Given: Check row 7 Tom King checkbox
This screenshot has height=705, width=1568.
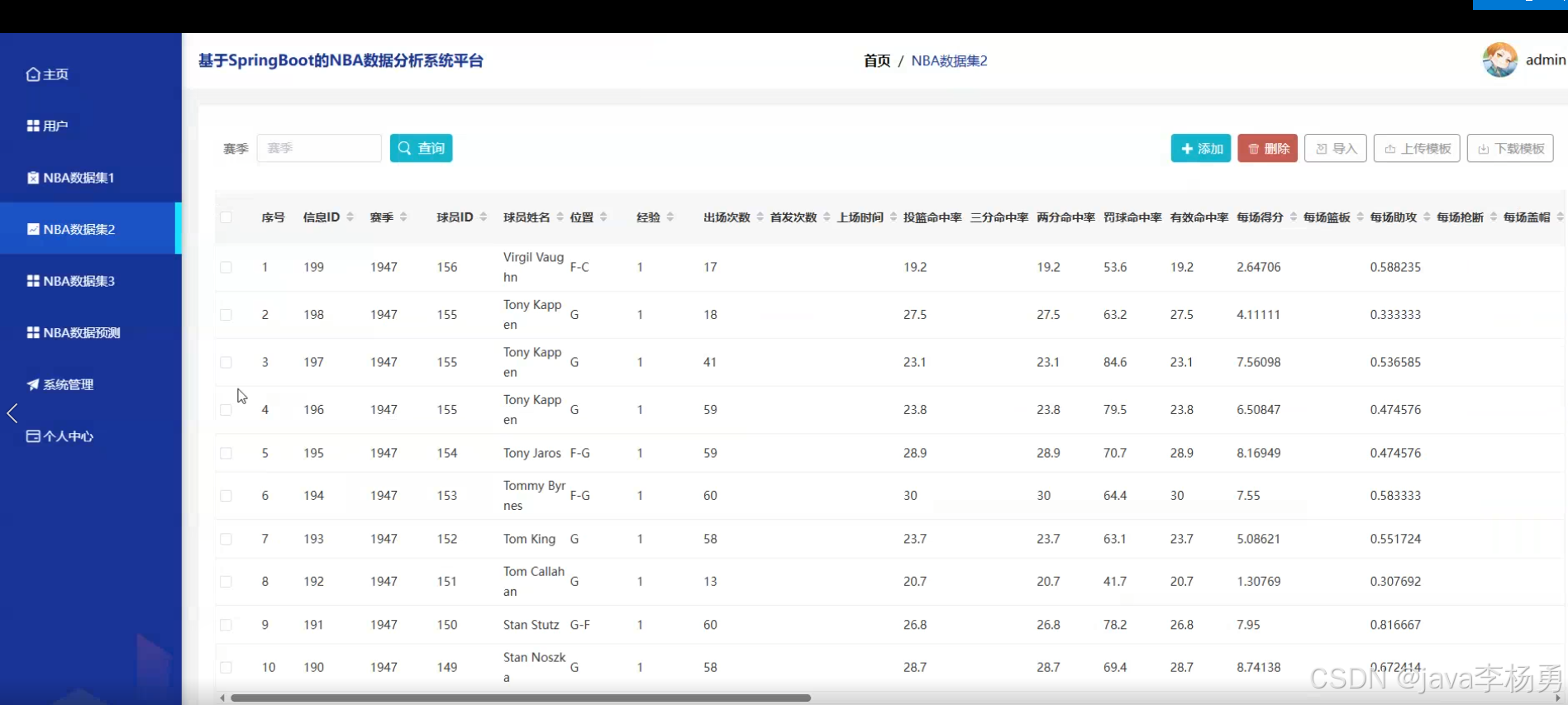Looking at the screenshot, I should 226,539.
